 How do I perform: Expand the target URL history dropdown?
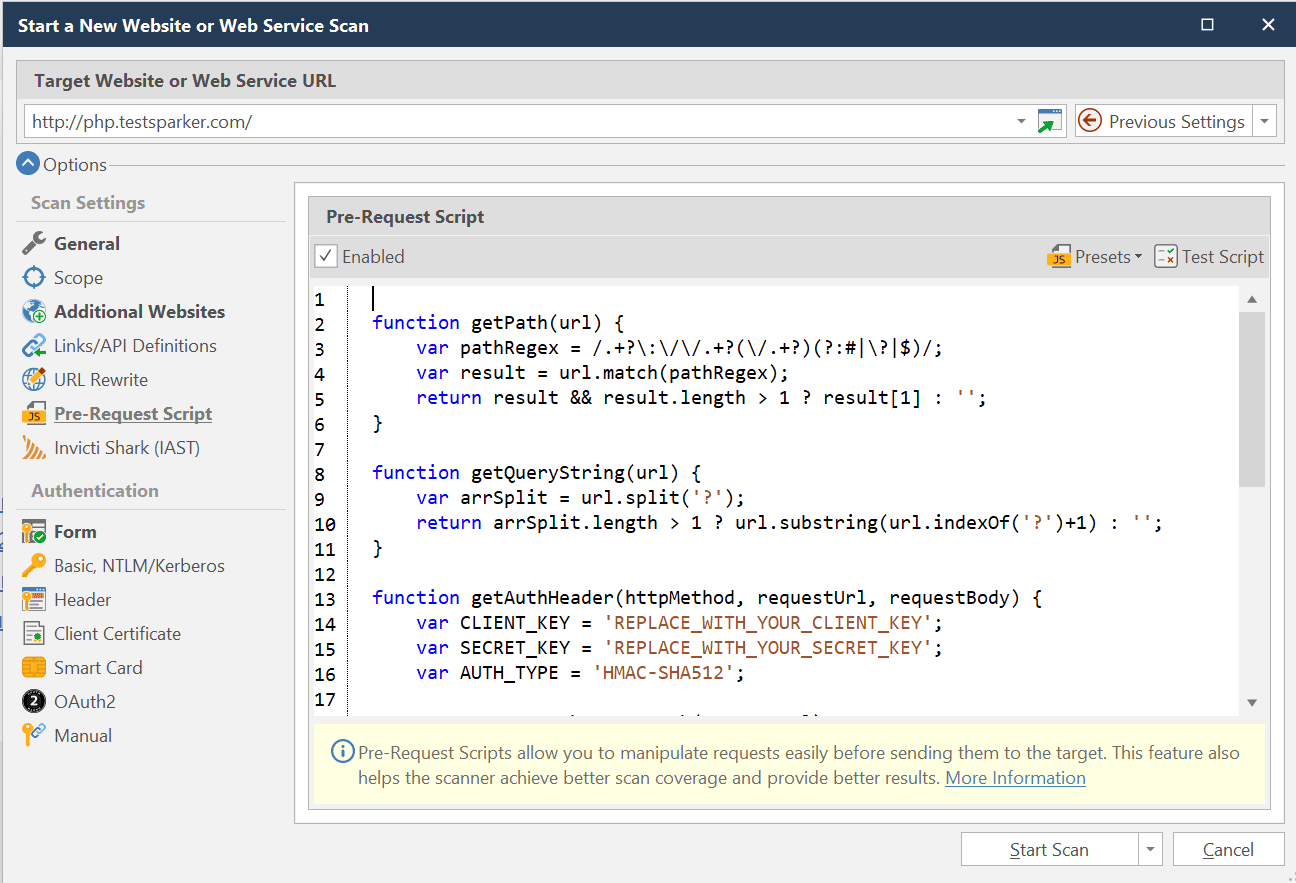pyautogui.click(x=1021, y=122)
